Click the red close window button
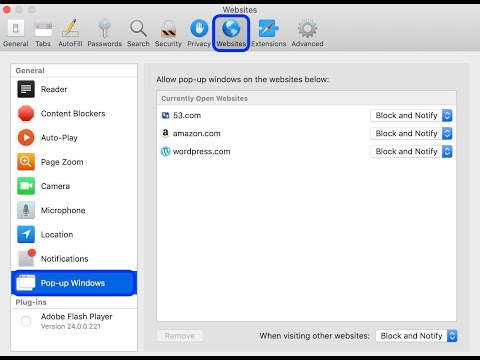This screenshot has height=360, width=480. (x=7, y=10)
